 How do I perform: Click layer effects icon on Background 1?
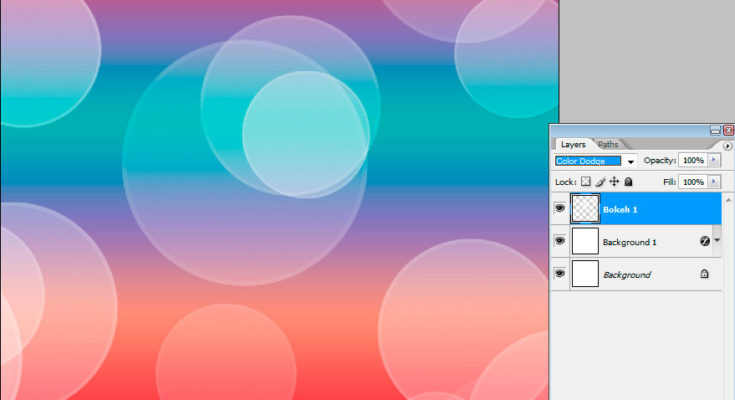(705, 241)
